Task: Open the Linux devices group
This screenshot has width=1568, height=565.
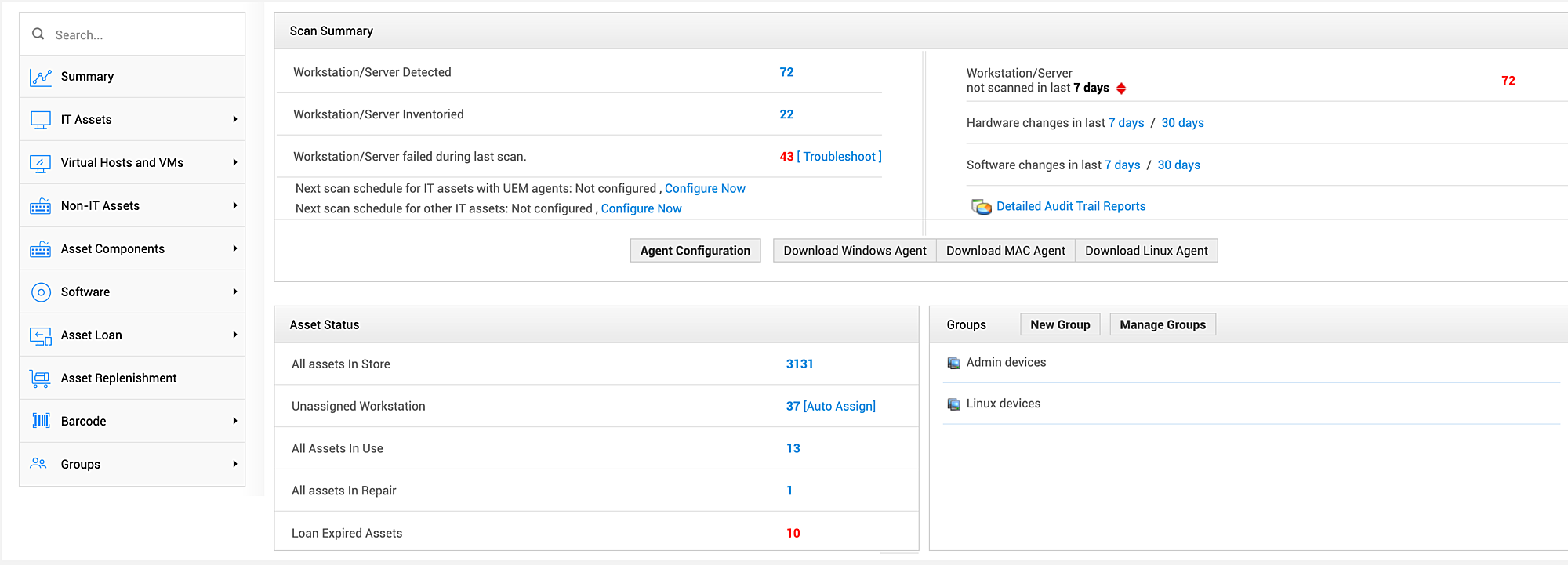Action: click(1003, 404)
